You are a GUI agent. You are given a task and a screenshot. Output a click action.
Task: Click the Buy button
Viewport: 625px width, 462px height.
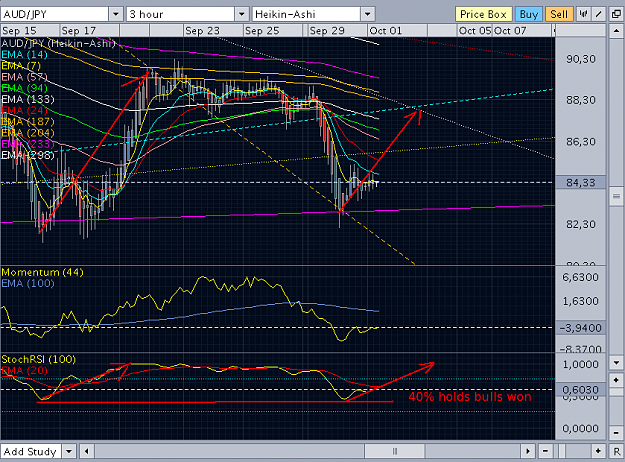click(529, 14)
